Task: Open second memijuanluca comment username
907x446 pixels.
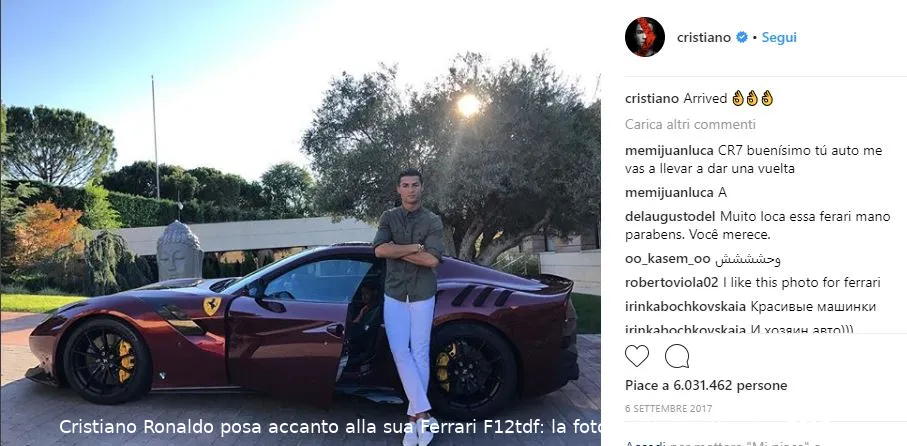Action: click(x=670, y=193)
